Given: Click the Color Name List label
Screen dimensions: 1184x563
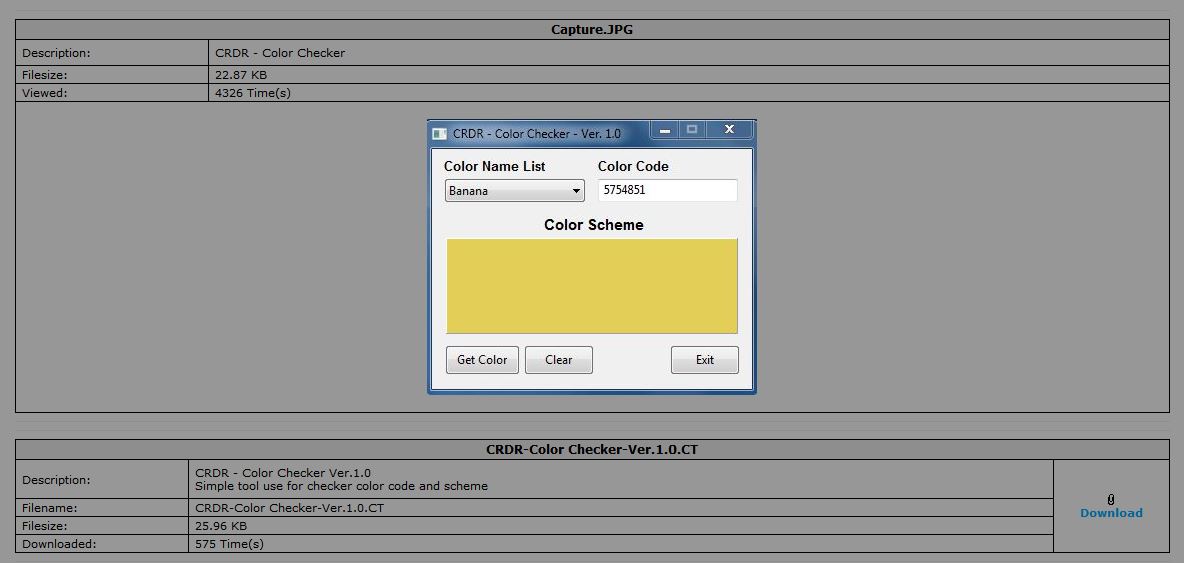Looking at the screenshot, I should (494, 166).
